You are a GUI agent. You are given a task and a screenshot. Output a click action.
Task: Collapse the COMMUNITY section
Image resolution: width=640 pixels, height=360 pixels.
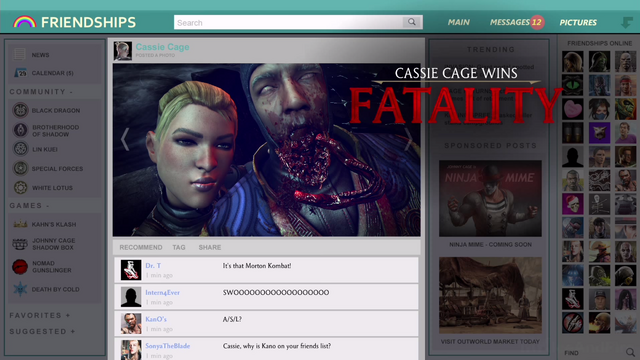41,92
